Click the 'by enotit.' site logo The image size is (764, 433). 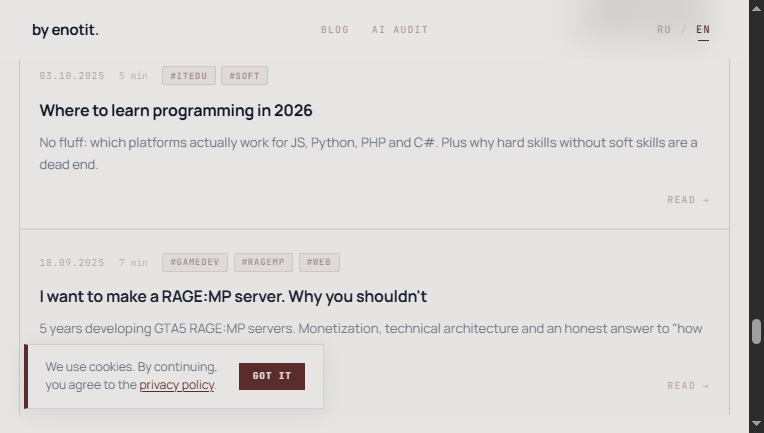click(65, 30)
